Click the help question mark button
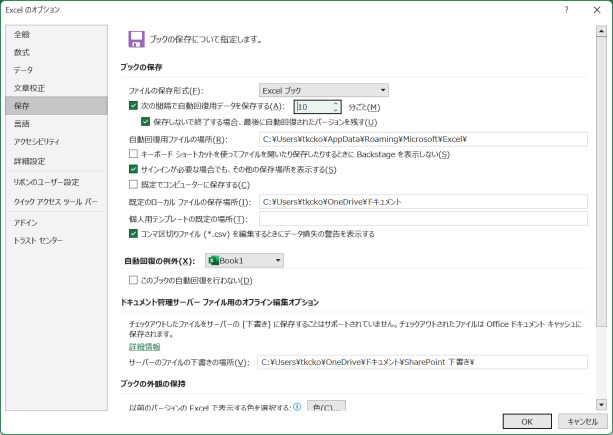 566,10
